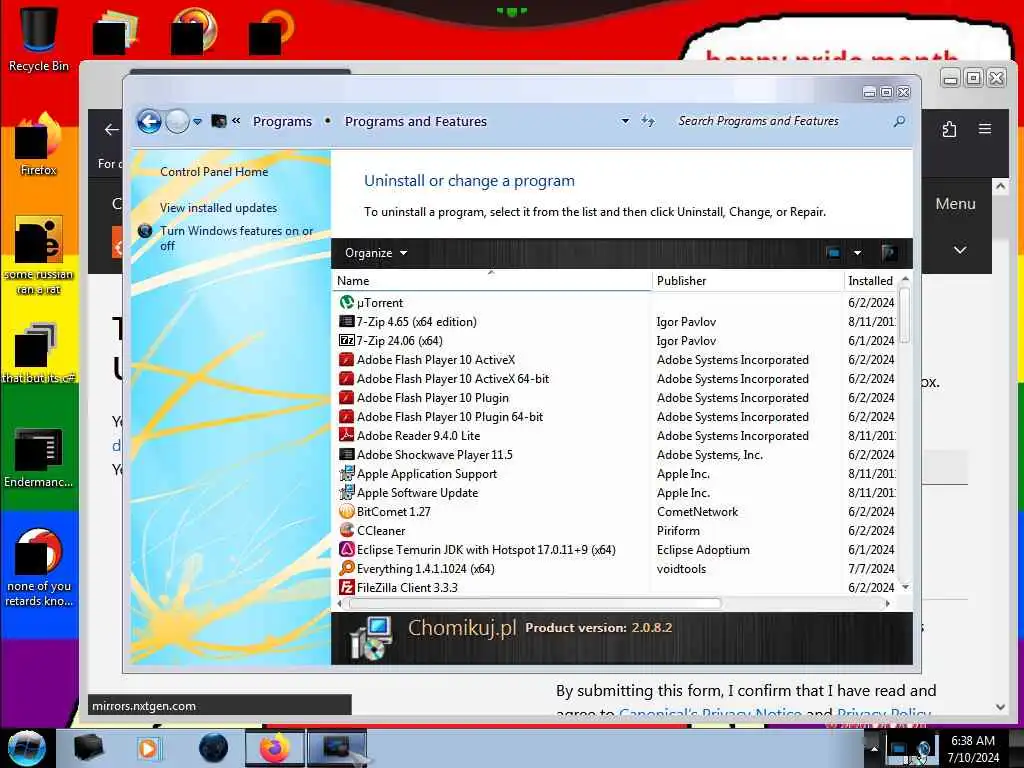
Task: Click the search magnifier icon
Action: [899, 121]
